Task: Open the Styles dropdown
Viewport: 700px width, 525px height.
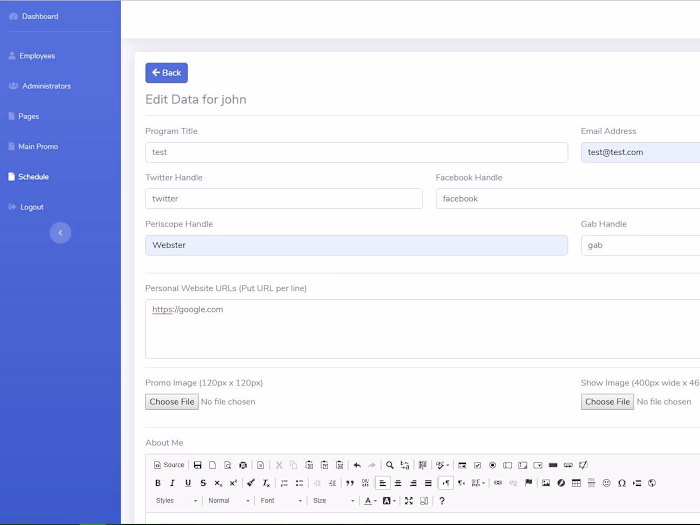Action: (176, 501)
